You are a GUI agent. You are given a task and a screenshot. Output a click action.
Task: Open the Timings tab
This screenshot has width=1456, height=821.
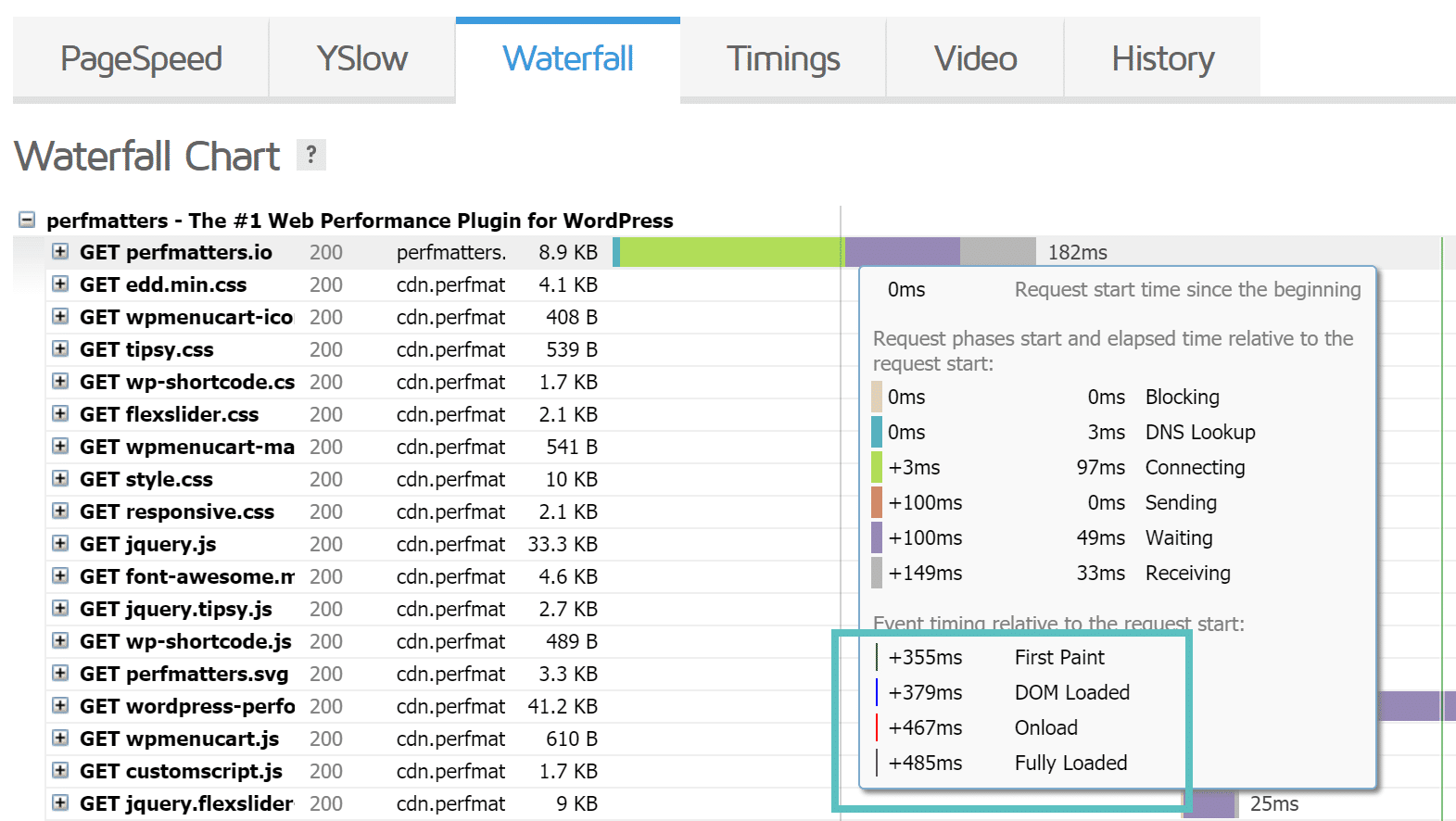(783, 58)
